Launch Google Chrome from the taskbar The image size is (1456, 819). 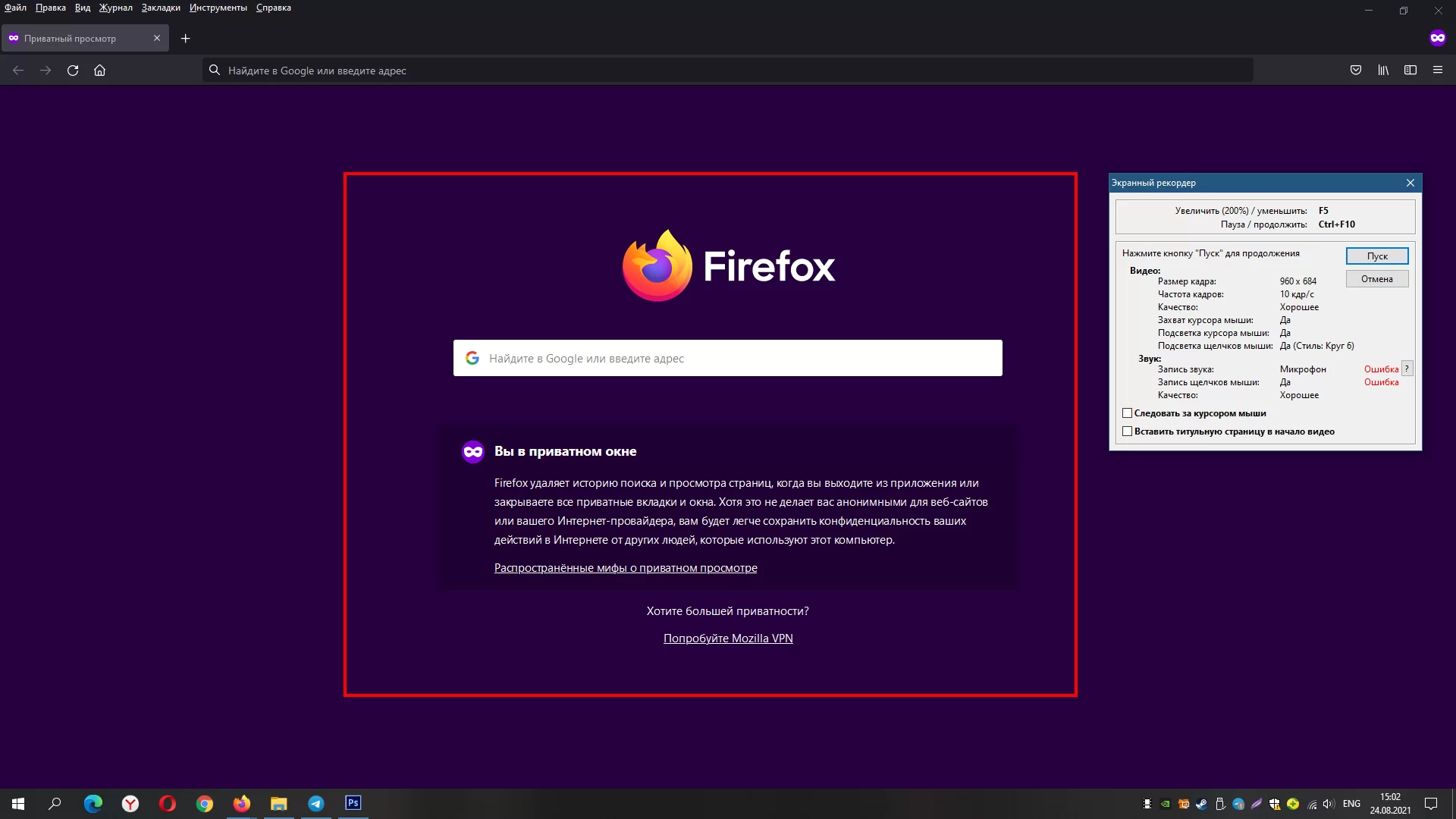tap(205, 804)
